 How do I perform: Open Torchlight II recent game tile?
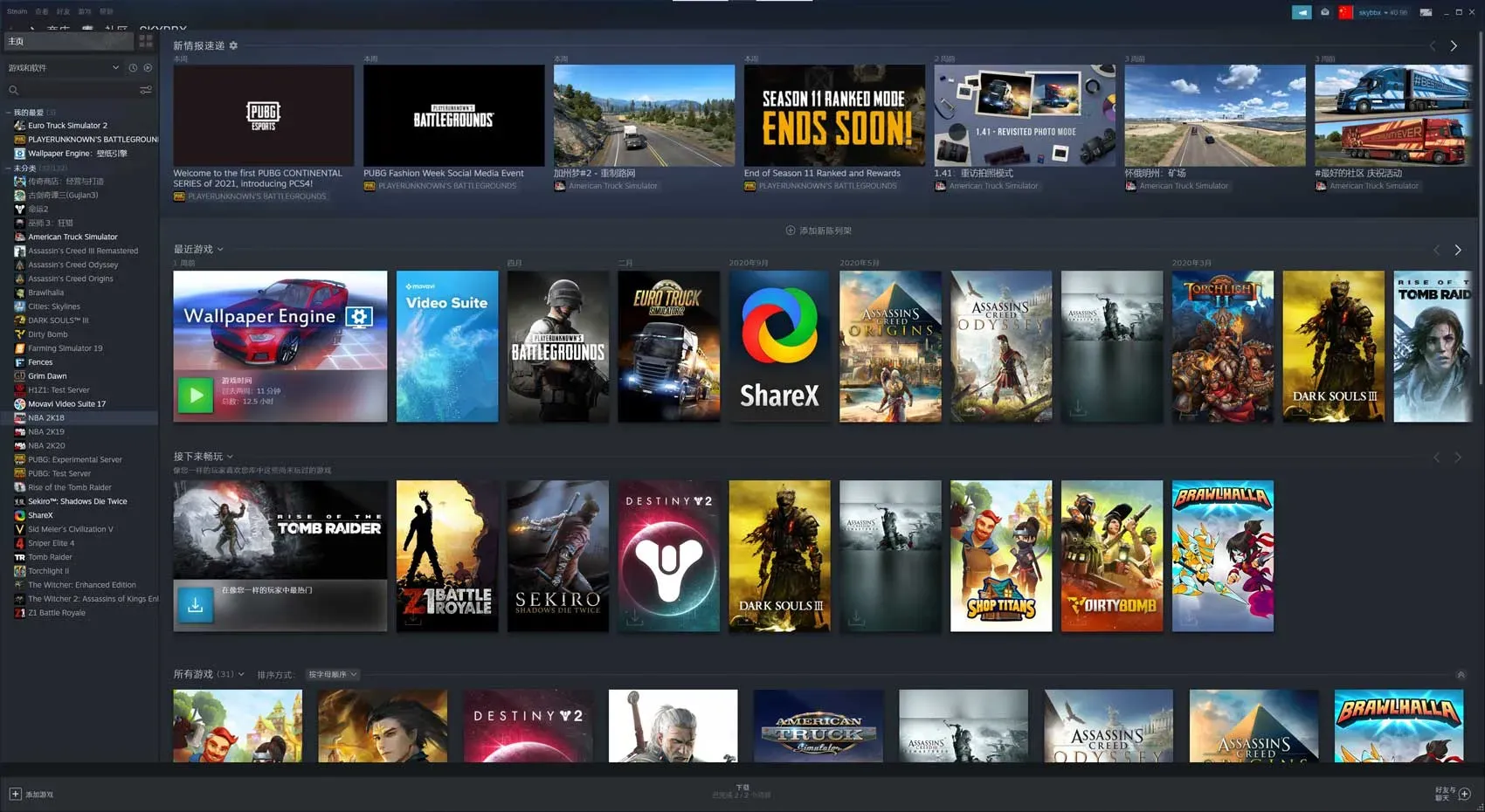point(1222,347)
